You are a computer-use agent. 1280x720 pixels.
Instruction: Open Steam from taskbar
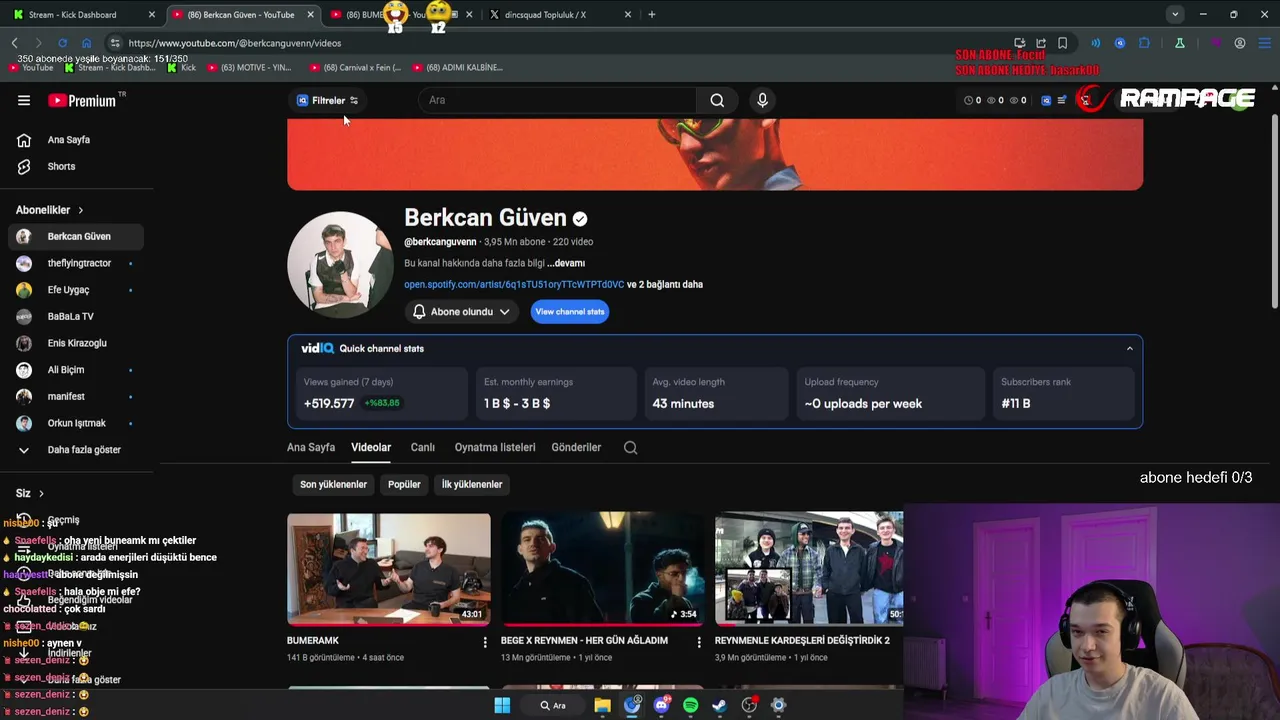[719, 705]
